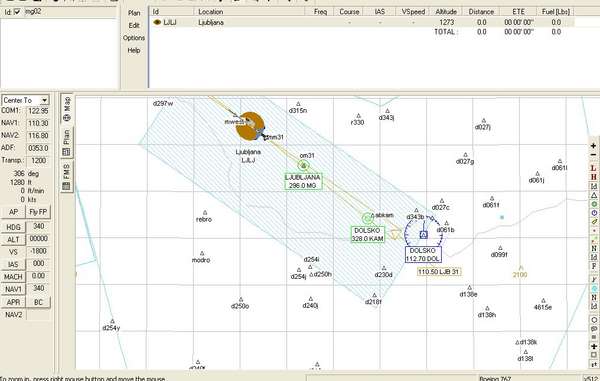Click the Transp. code field 1200

pos(38,161)
